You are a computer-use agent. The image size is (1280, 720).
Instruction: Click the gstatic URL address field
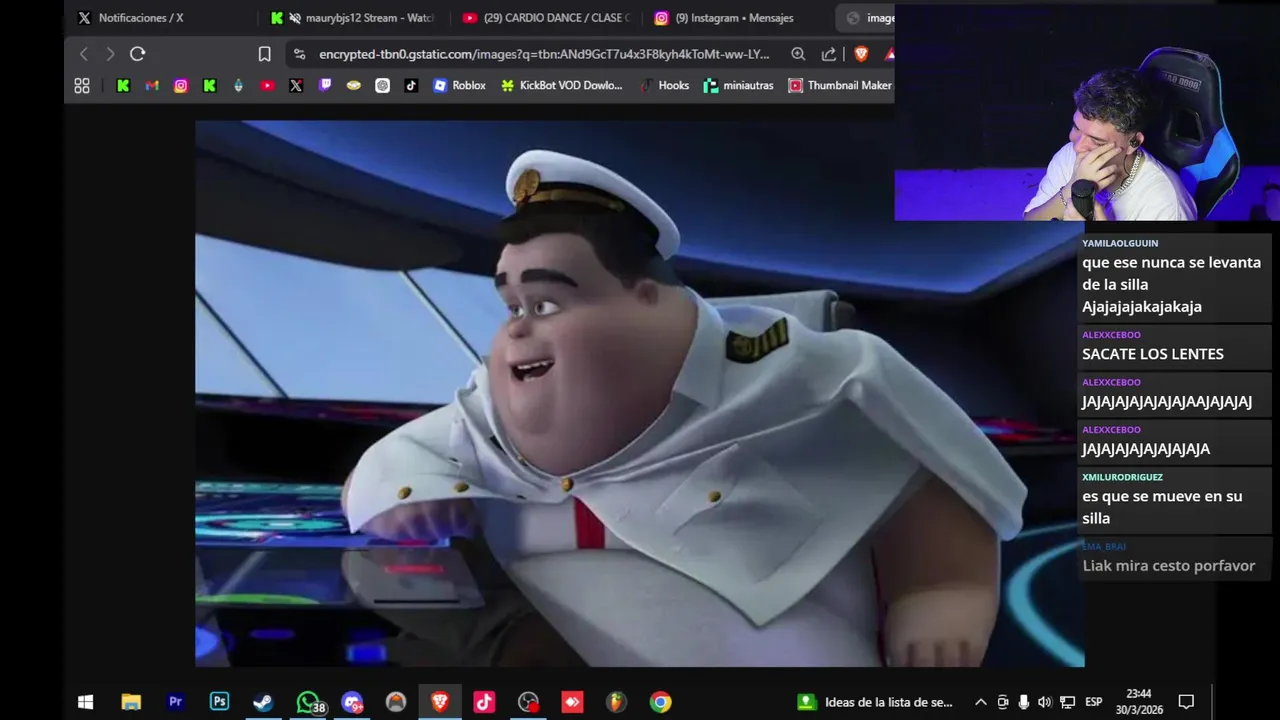[544, 54]
